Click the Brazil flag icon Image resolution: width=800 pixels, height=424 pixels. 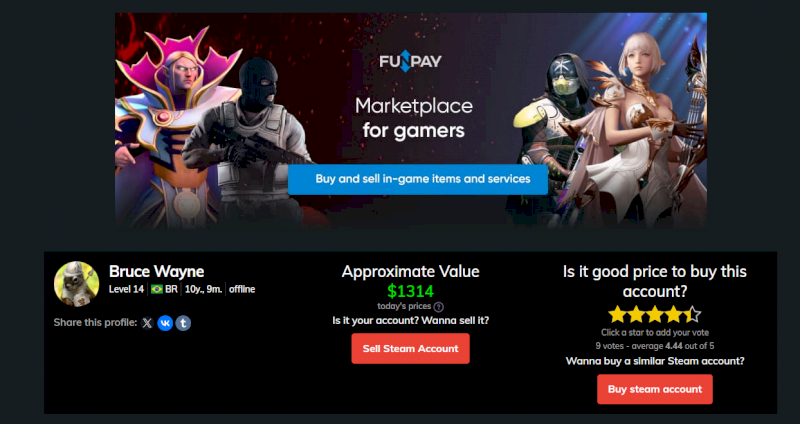157,289
